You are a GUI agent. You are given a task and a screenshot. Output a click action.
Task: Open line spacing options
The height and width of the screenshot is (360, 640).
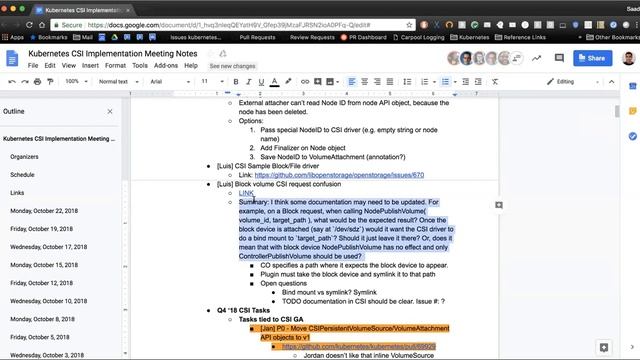pos(407,82)
